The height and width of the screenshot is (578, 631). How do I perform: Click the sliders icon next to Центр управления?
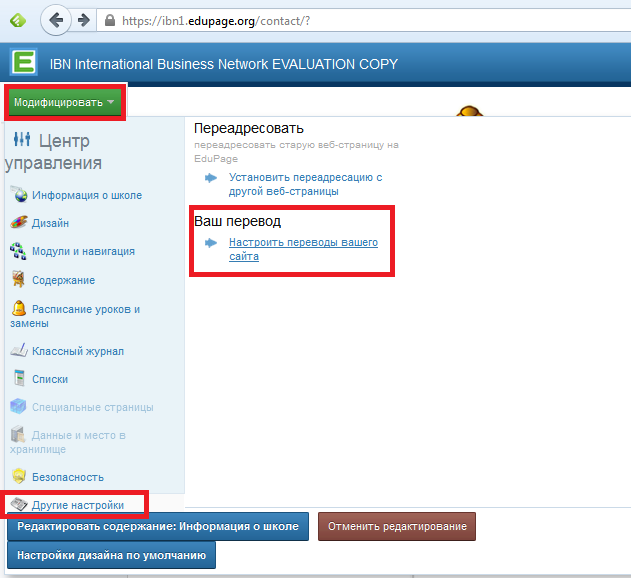coord(22,139)
